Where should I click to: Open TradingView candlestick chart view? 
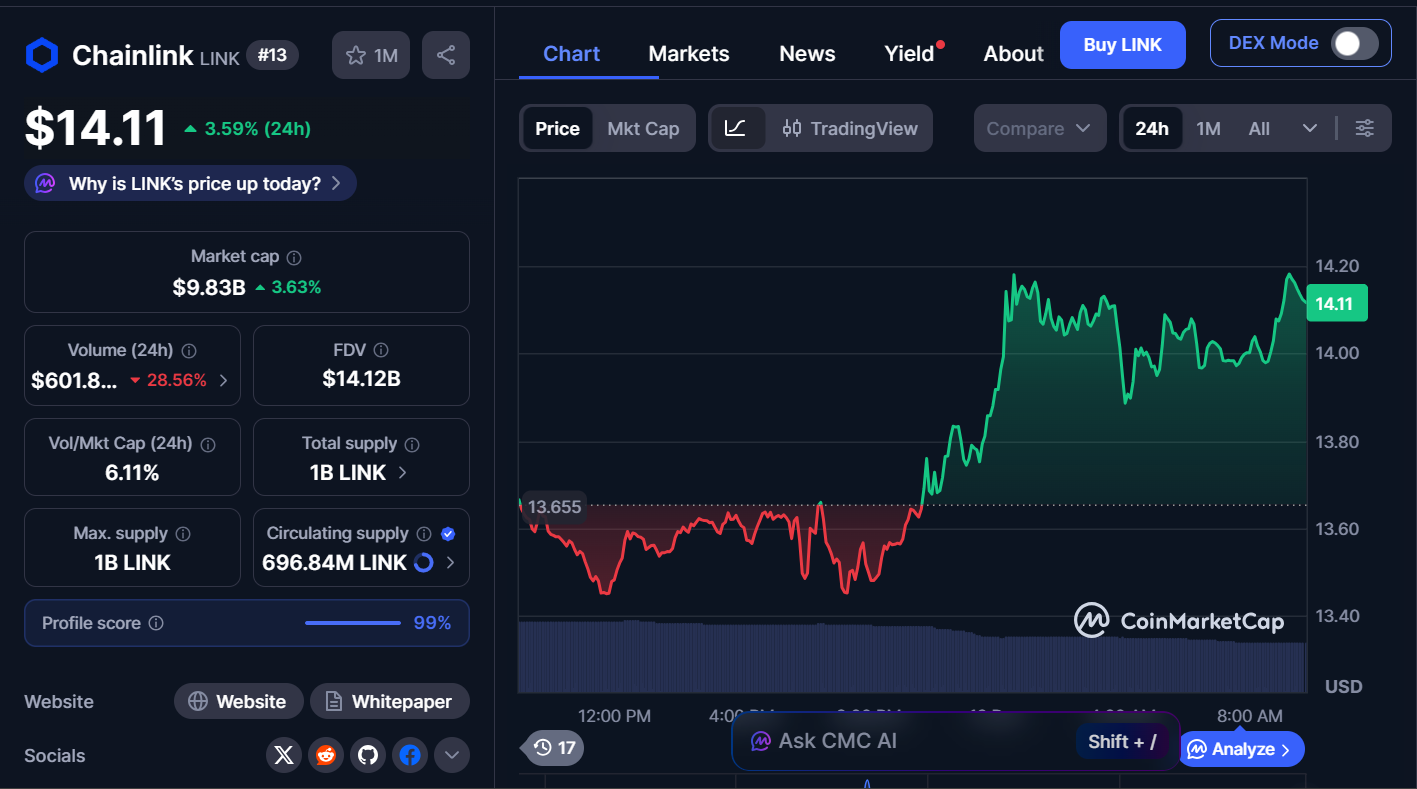pyautogui.click(x=849, y=128)
